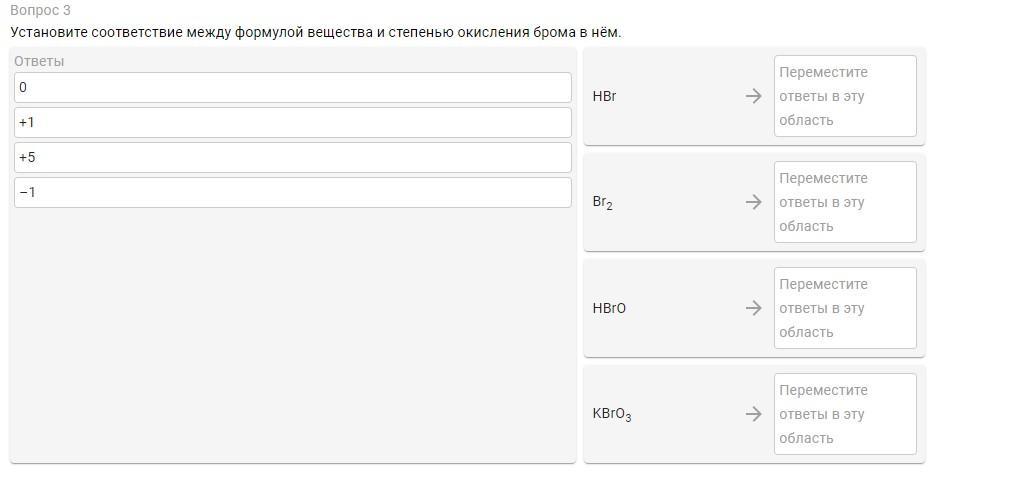Image resolution: width=1012 pixels, height=495 pixels.
Task: Click the arrow icon beside Br2
Action: point(753,202)
